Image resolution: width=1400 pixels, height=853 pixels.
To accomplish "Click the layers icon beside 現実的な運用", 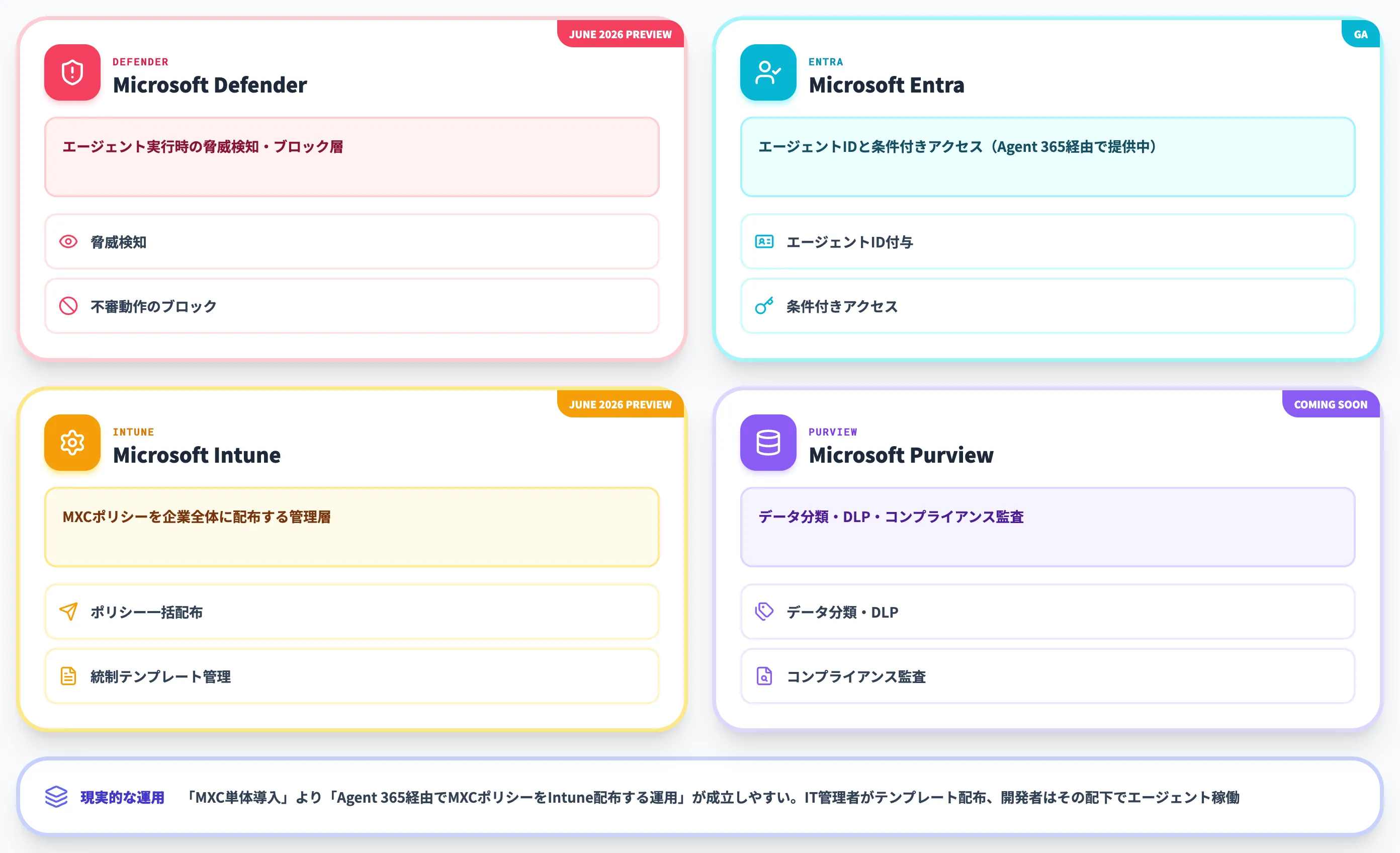I will 56,796.
